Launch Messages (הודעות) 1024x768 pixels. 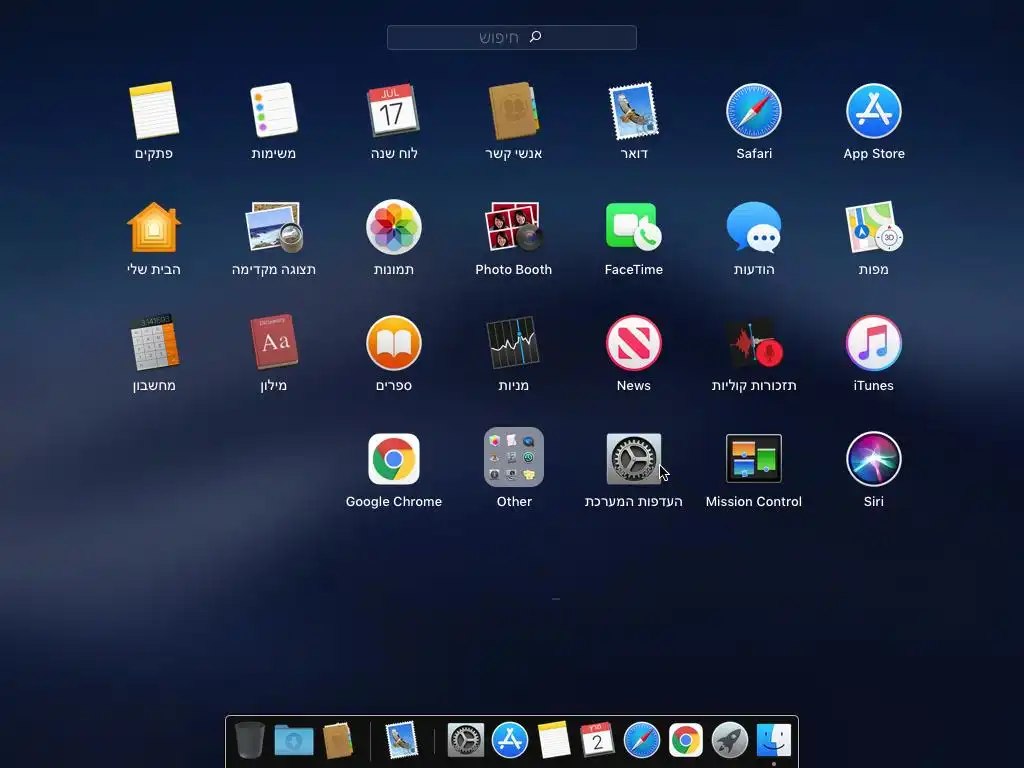point(754,227)
